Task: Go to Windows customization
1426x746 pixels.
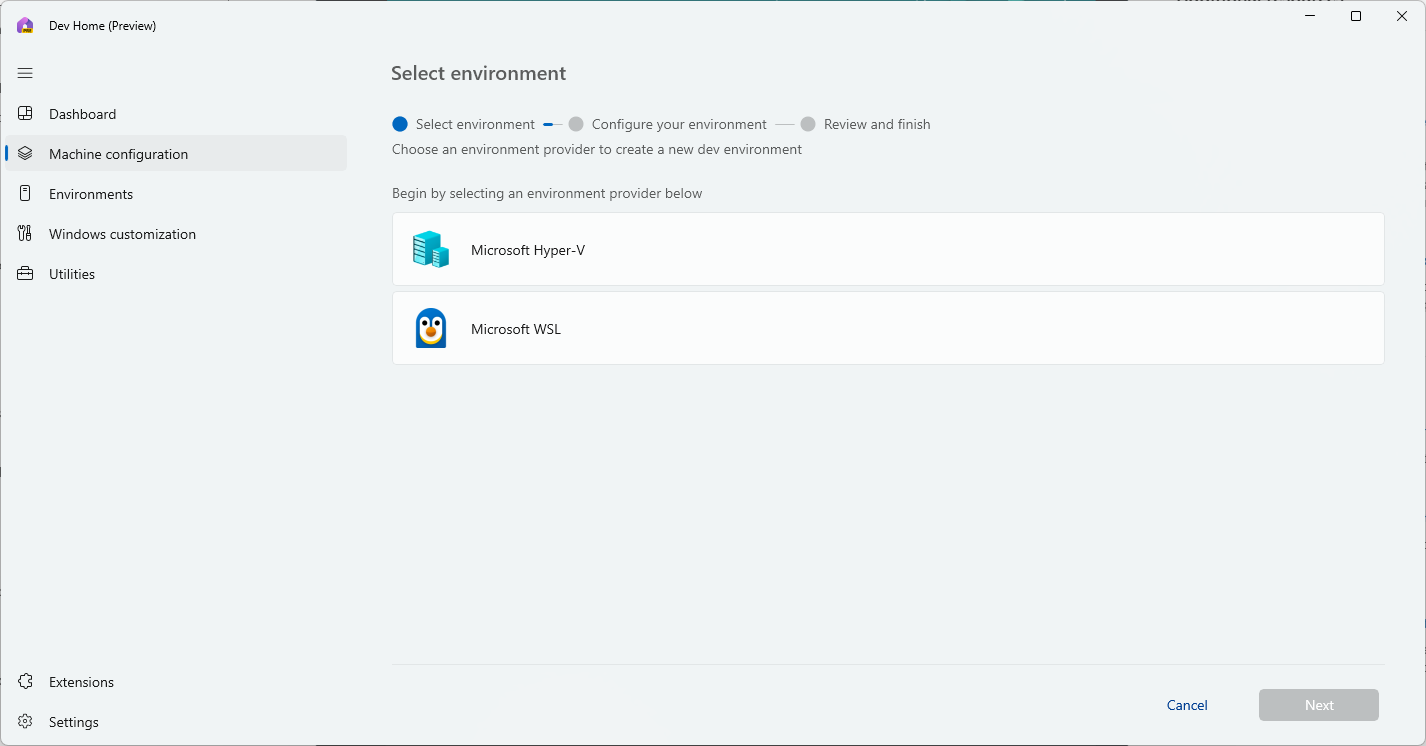Action: coord(176,234)
